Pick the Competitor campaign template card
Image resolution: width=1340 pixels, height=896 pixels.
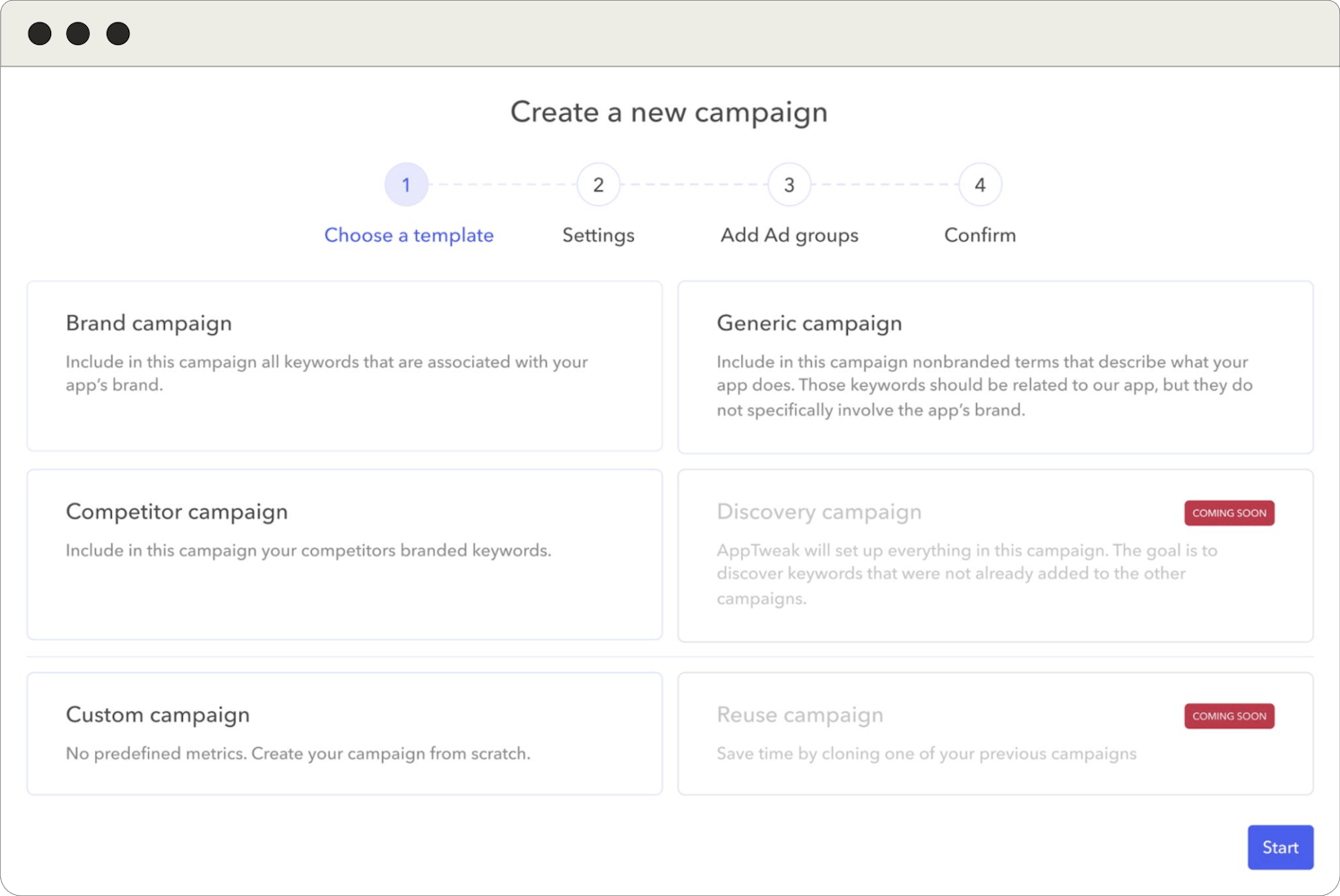point(344,555)
